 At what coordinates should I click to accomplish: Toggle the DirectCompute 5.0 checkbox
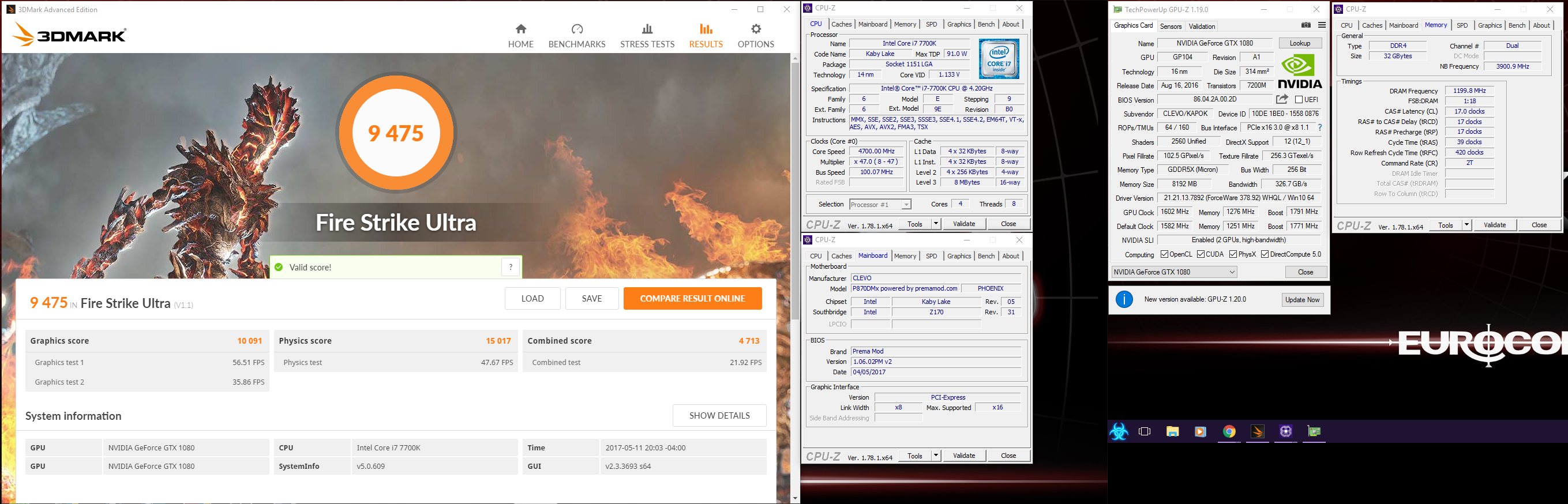(x=1265, y=254)
